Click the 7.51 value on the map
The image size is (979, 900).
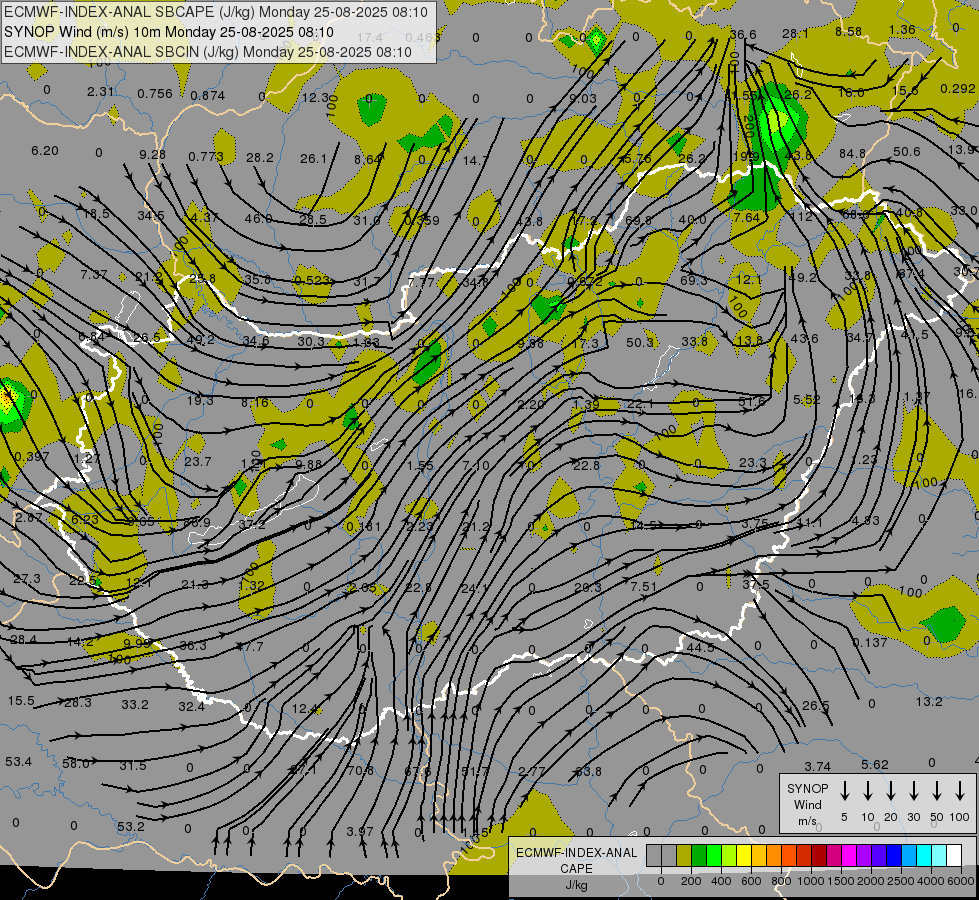tap(644, 586)
